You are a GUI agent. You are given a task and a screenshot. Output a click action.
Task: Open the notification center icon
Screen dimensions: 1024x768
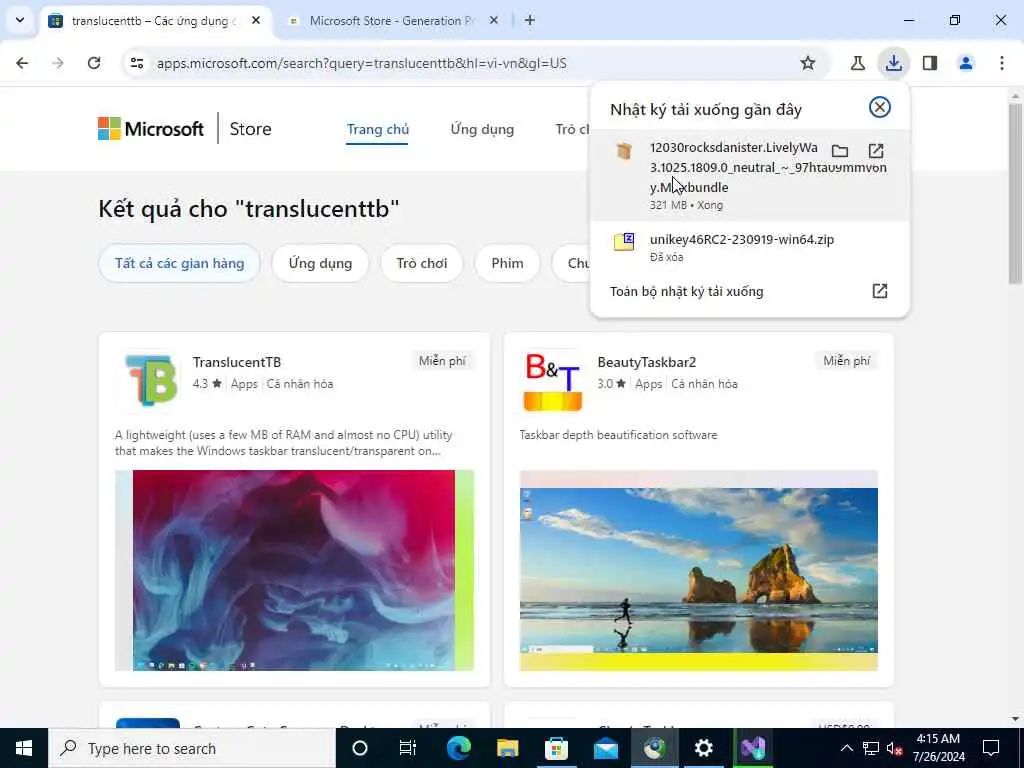(x=991, y=748)
